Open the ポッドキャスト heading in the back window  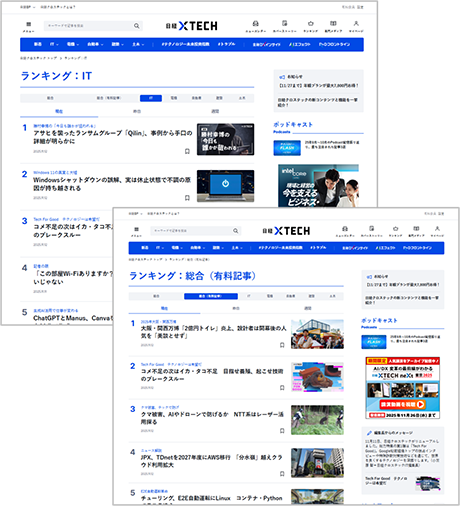293,125
